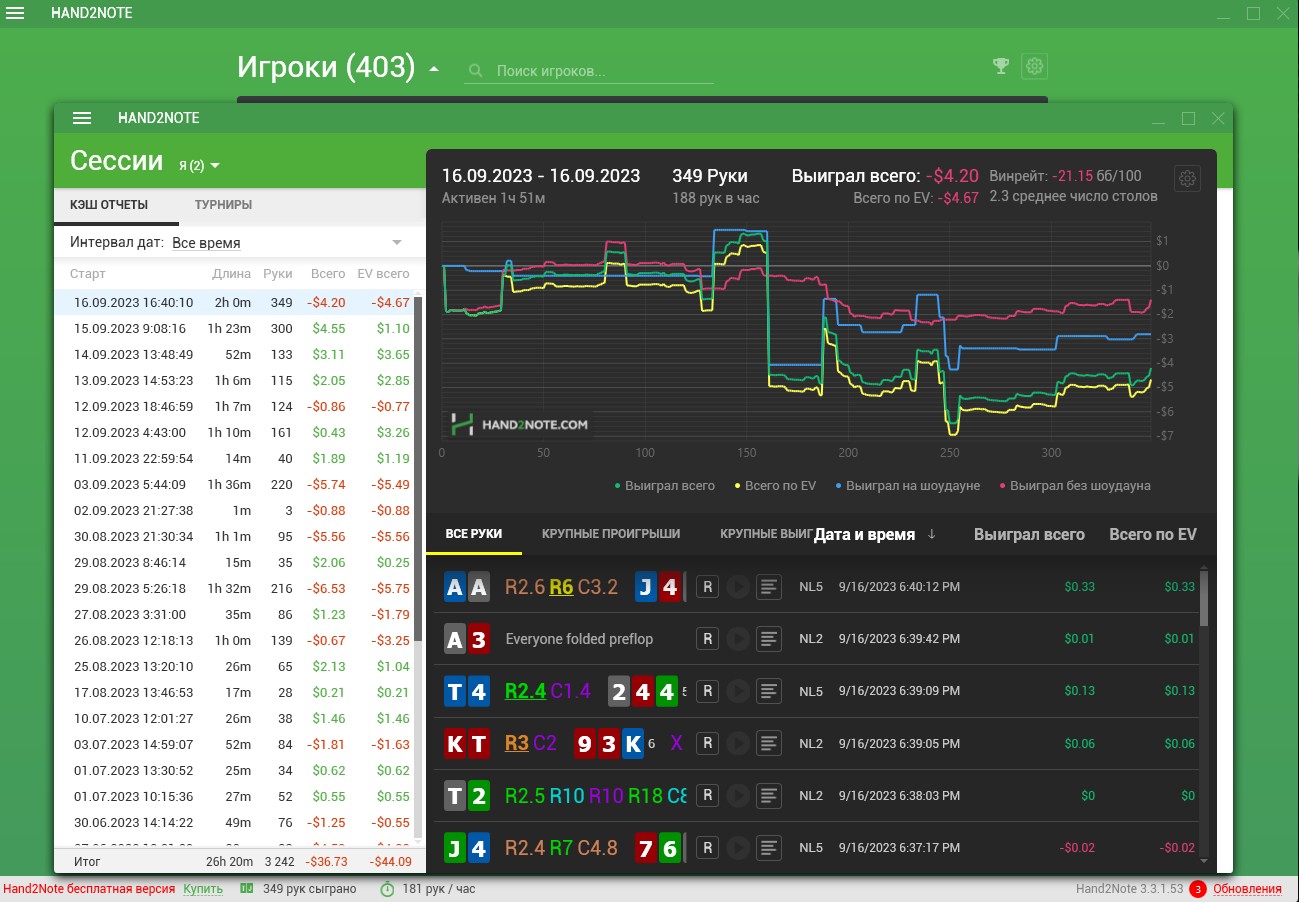
Task: Play the KT hand at 6:39:05 PM
Action: 737,743
